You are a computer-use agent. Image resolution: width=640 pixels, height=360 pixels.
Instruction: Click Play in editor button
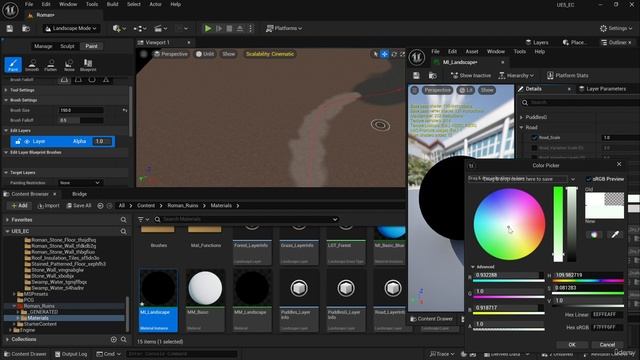208,28
